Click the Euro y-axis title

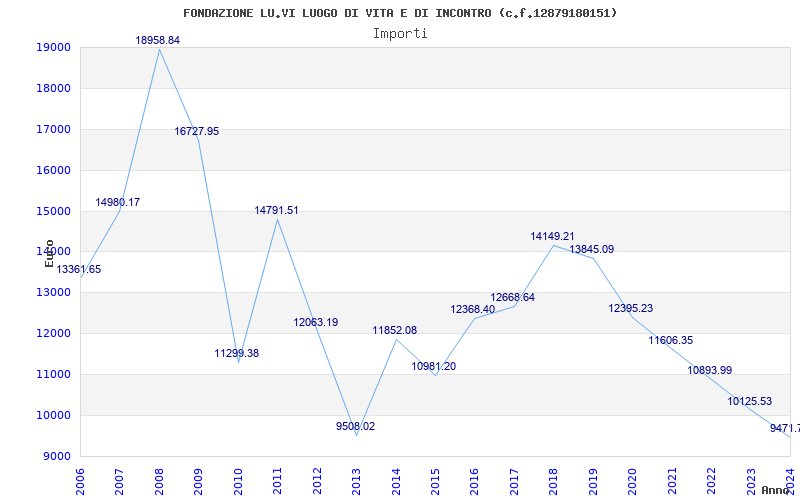pyautogui.click(x=49, y=253)
